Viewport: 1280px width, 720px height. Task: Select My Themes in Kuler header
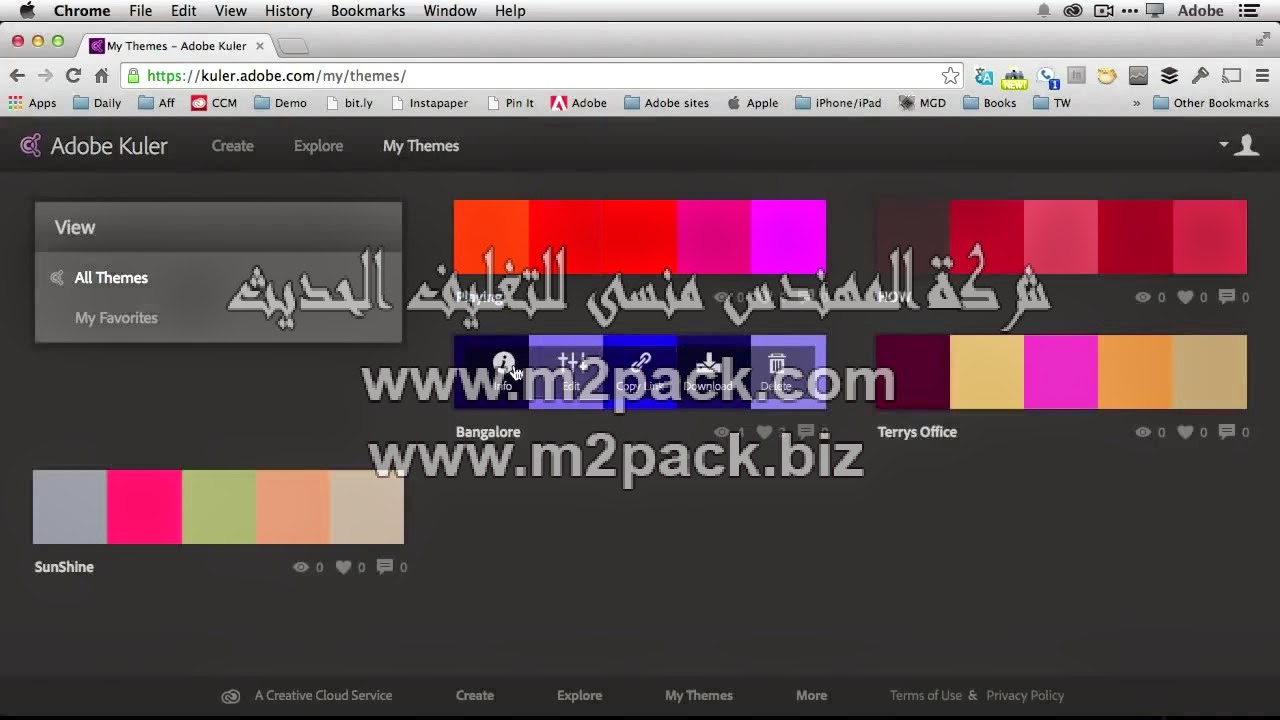coord(421,146)
